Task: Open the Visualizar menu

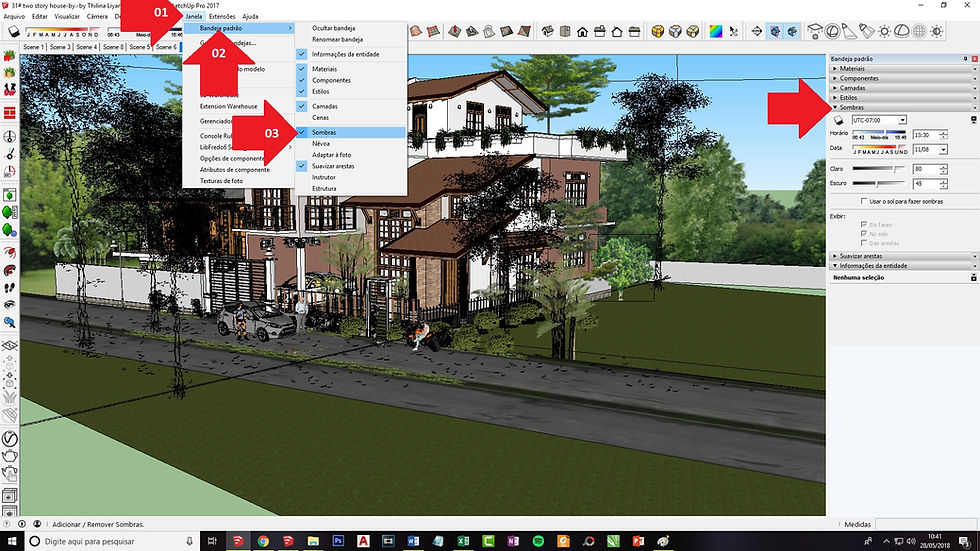Action: click(x=67, y=16)
